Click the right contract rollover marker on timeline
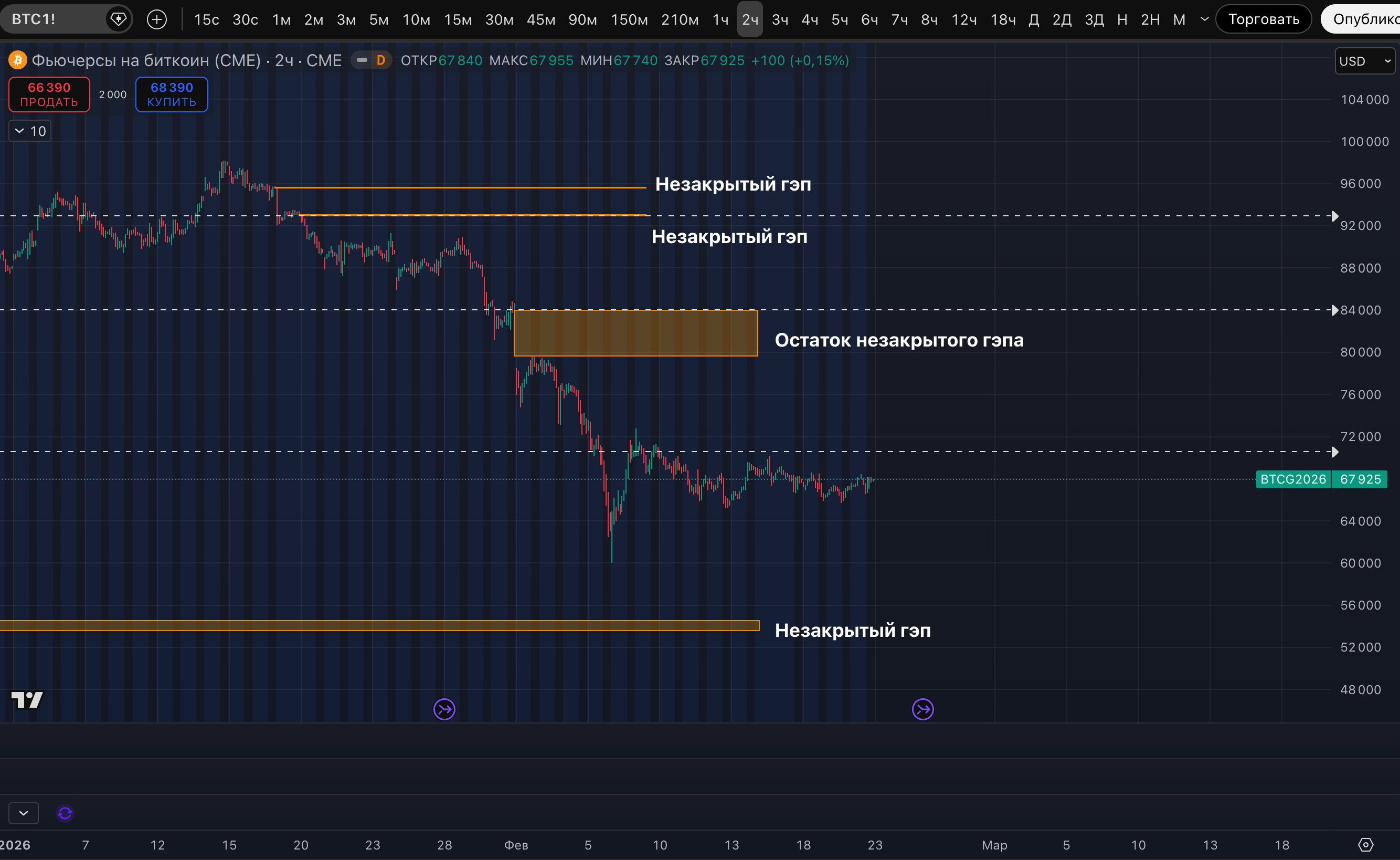The height and width of the screenshot is (860, 1400). pos(922,709)
